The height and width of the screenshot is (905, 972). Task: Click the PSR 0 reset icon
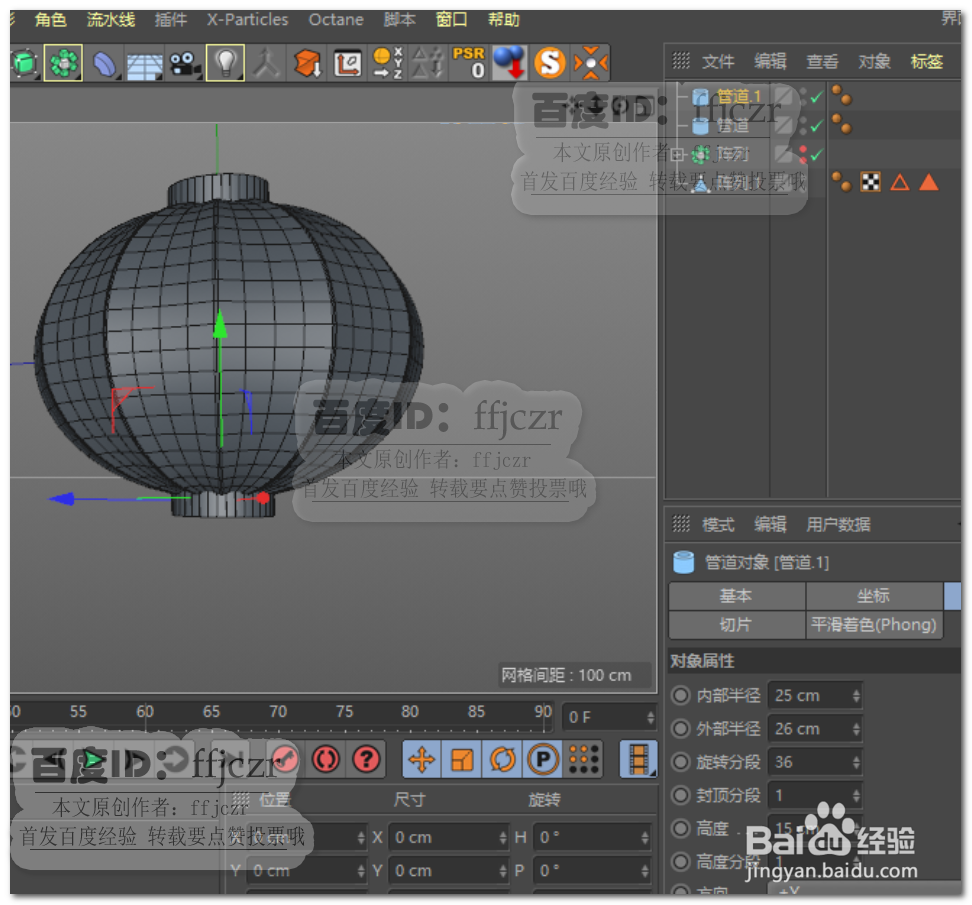click(x=469, y=62)
